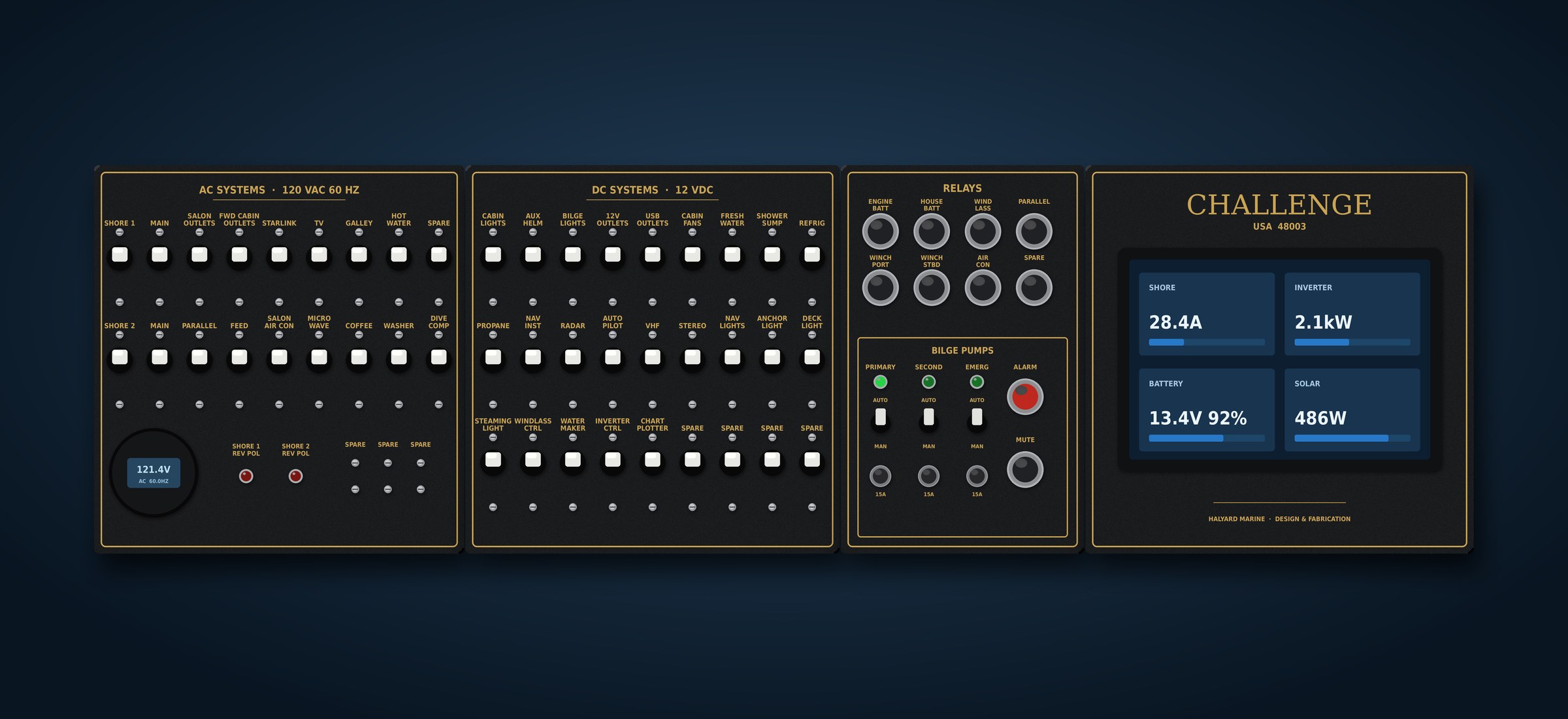Push the AIR CON relay button

pos(983,288)
